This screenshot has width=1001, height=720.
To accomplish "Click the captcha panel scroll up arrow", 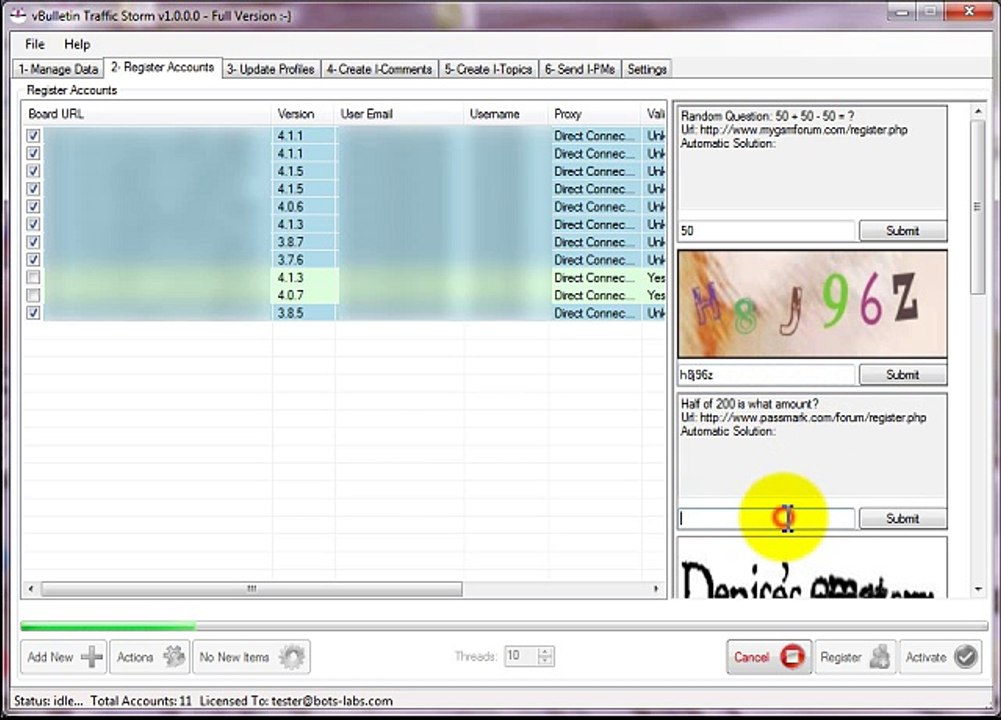I will (977, 112).
